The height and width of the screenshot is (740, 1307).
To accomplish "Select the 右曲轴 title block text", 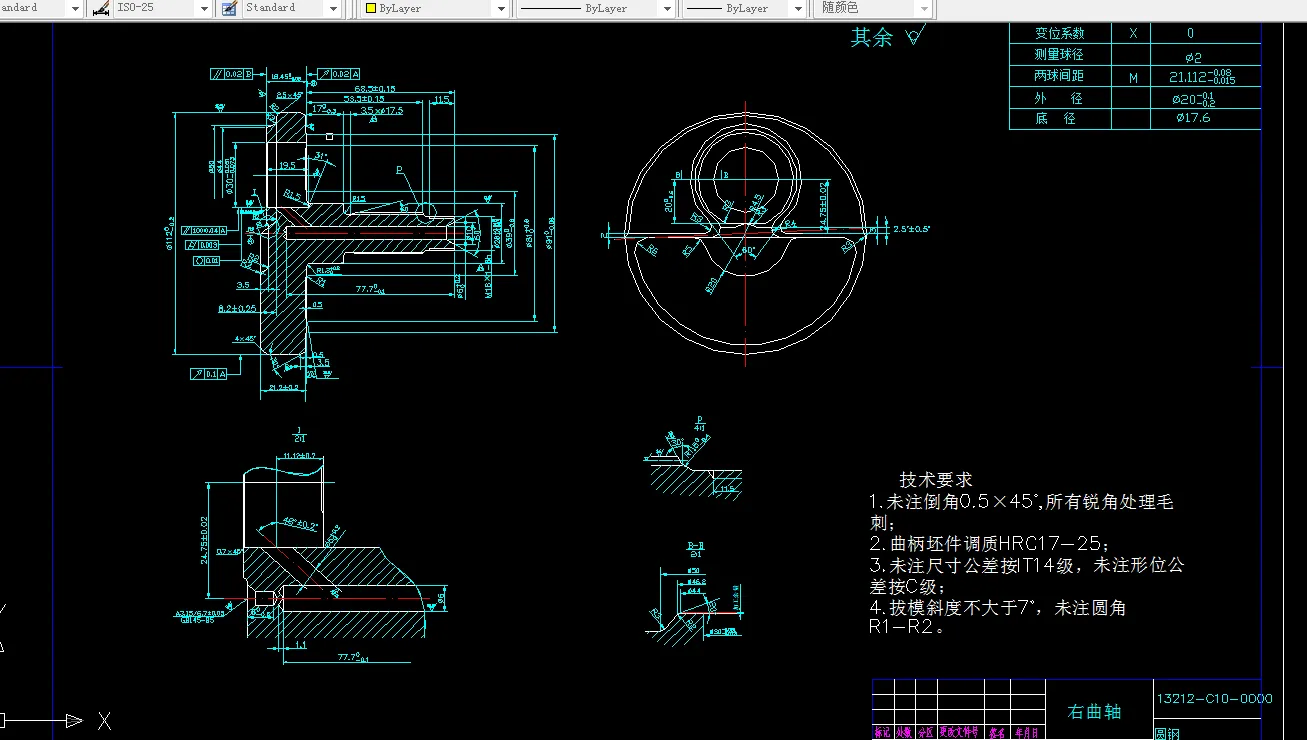I will click(1094, 712).
